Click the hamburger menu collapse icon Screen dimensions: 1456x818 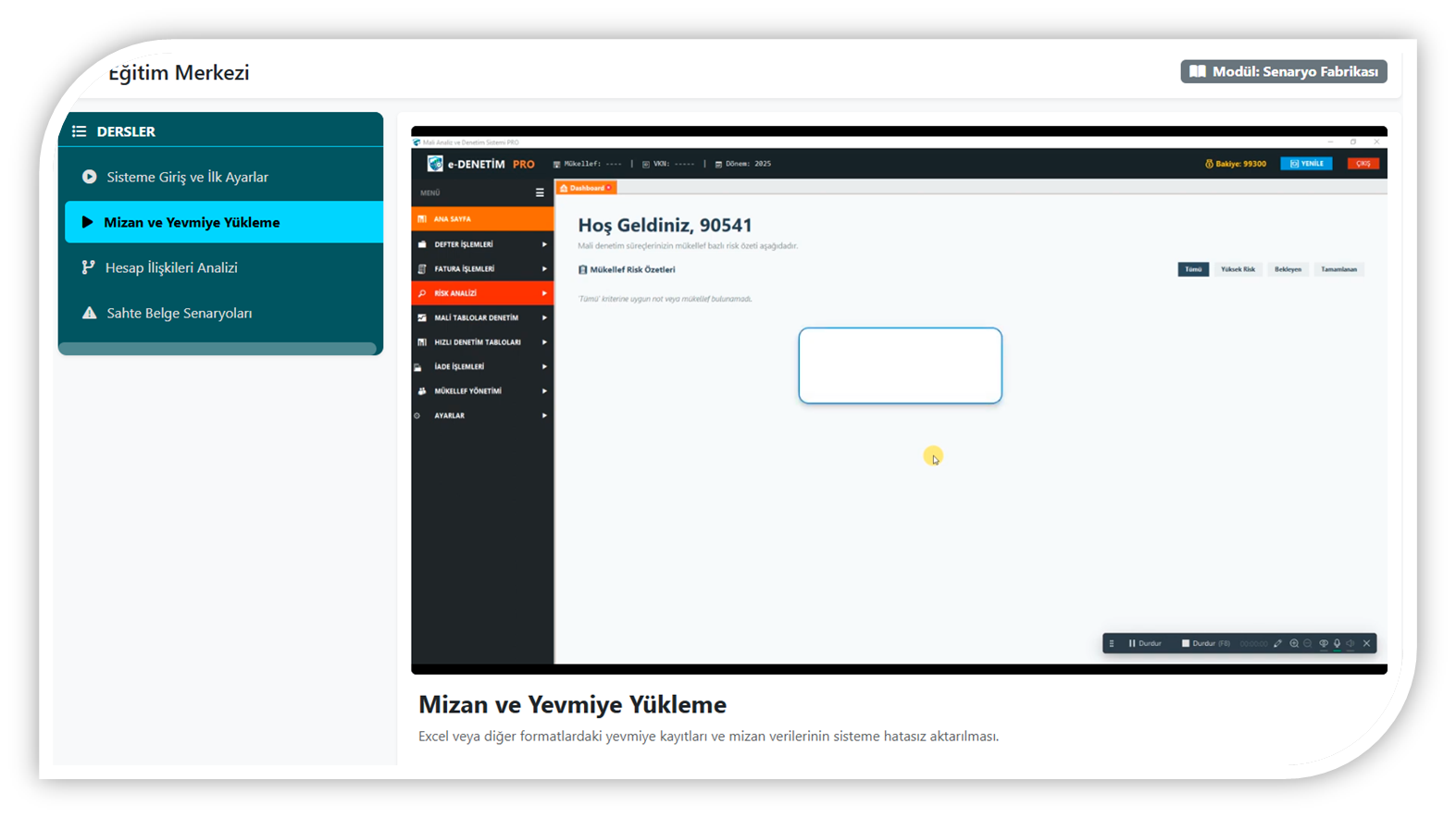point(540,193)
